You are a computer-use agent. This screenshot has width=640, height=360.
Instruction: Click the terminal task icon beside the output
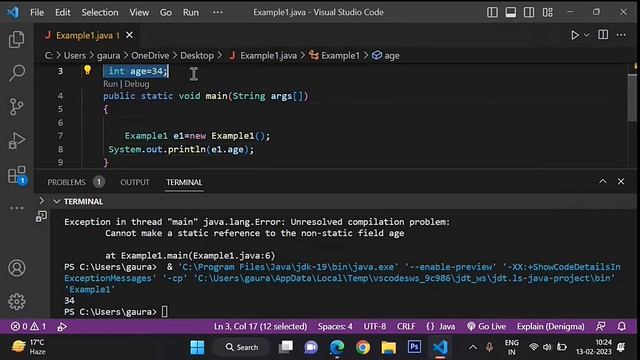pyautogui.click(x=41, y=216)
